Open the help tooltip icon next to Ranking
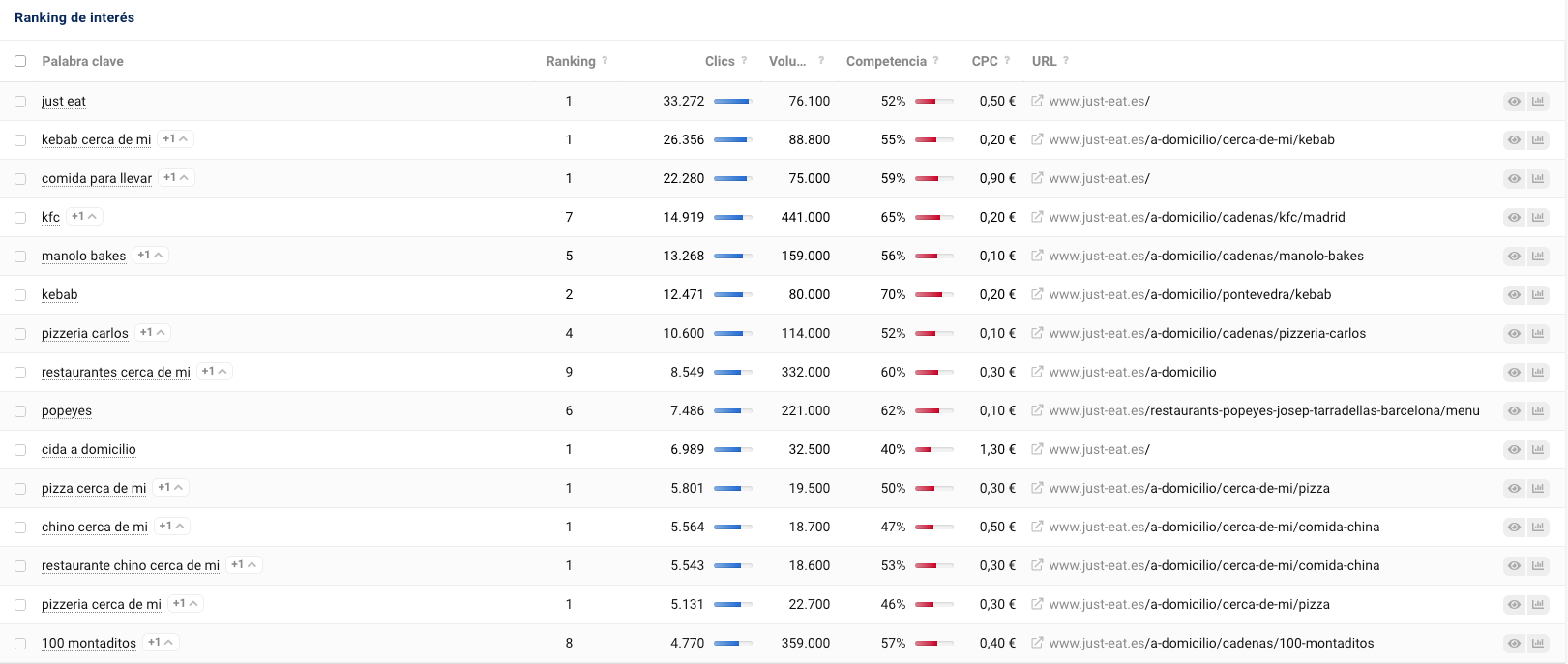This screenshot has width=1568, height=664. pos(605,61)
